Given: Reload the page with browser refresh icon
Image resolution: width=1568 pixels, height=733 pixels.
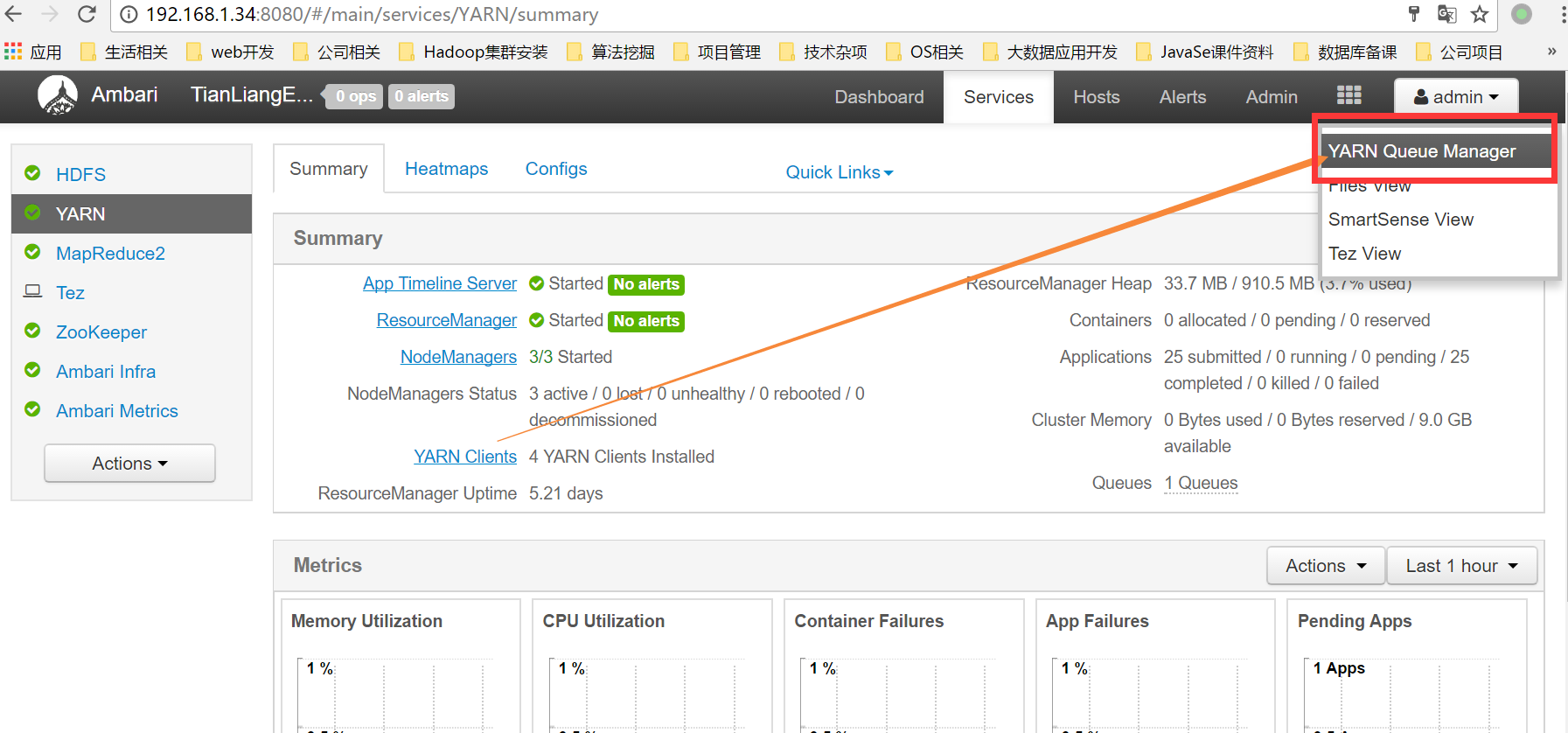Looking at the screenshot, I should click(x=87, y=14).
